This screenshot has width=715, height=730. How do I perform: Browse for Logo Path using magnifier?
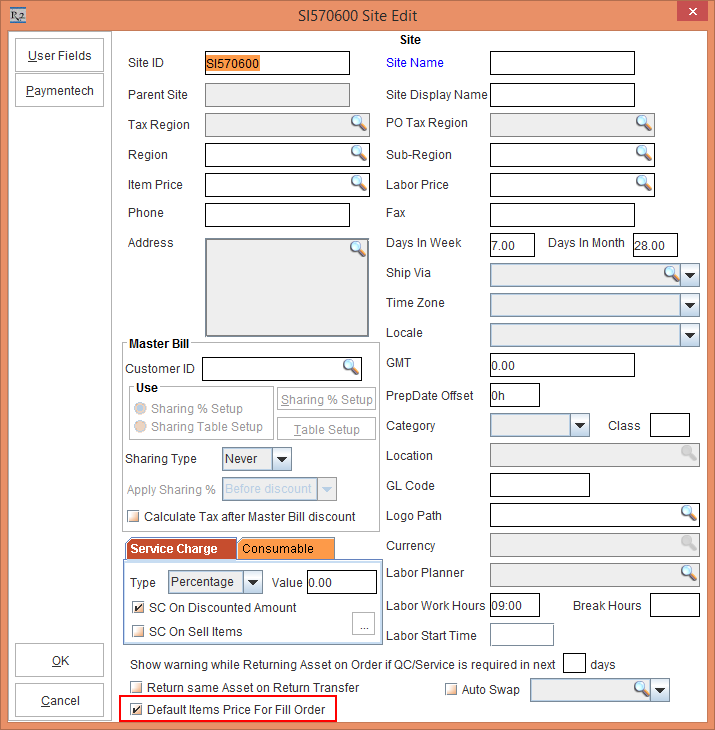pyautogui.click(x=689, y=513)
